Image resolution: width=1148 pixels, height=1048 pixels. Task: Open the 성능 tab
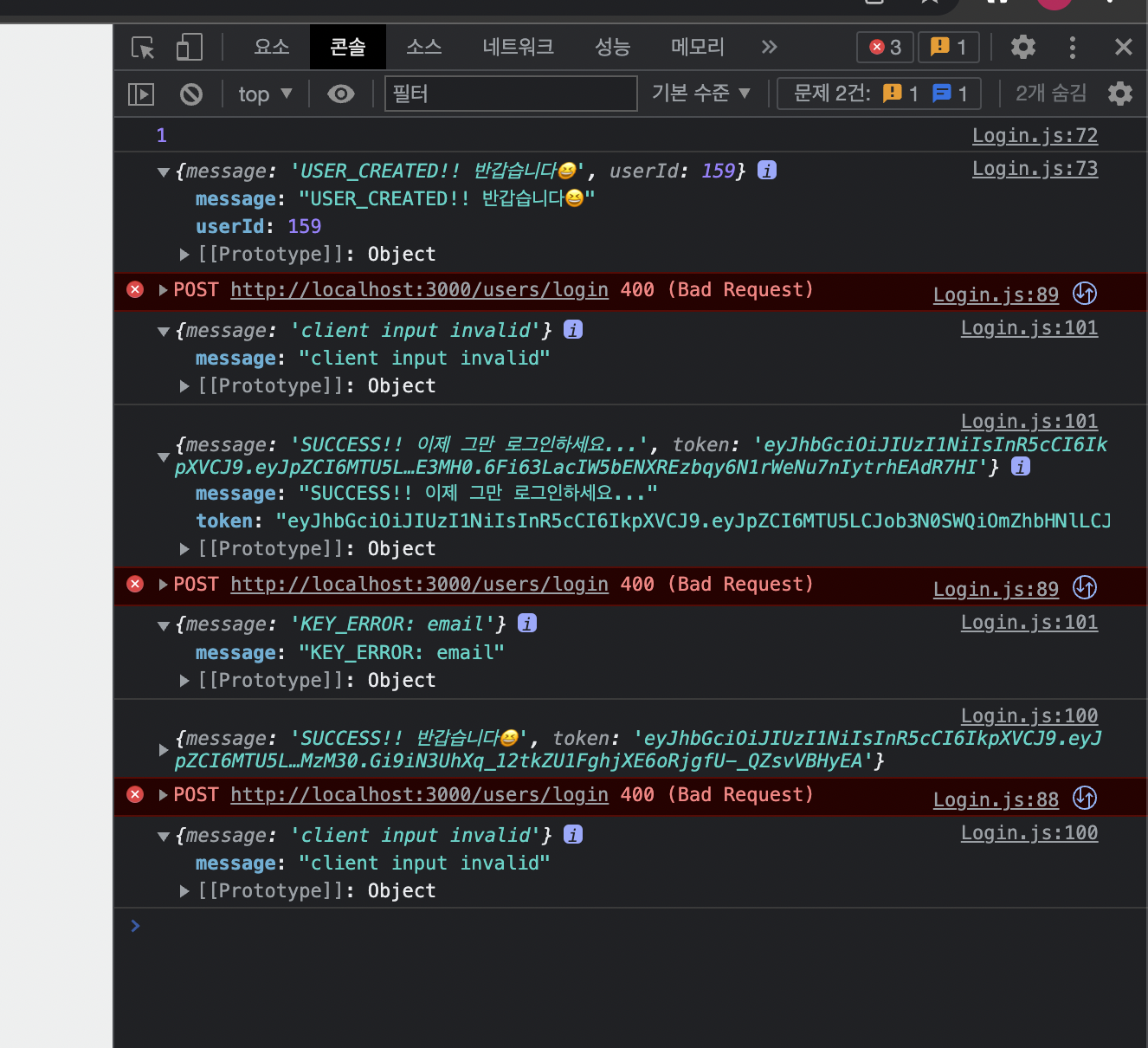pos(612,47)
